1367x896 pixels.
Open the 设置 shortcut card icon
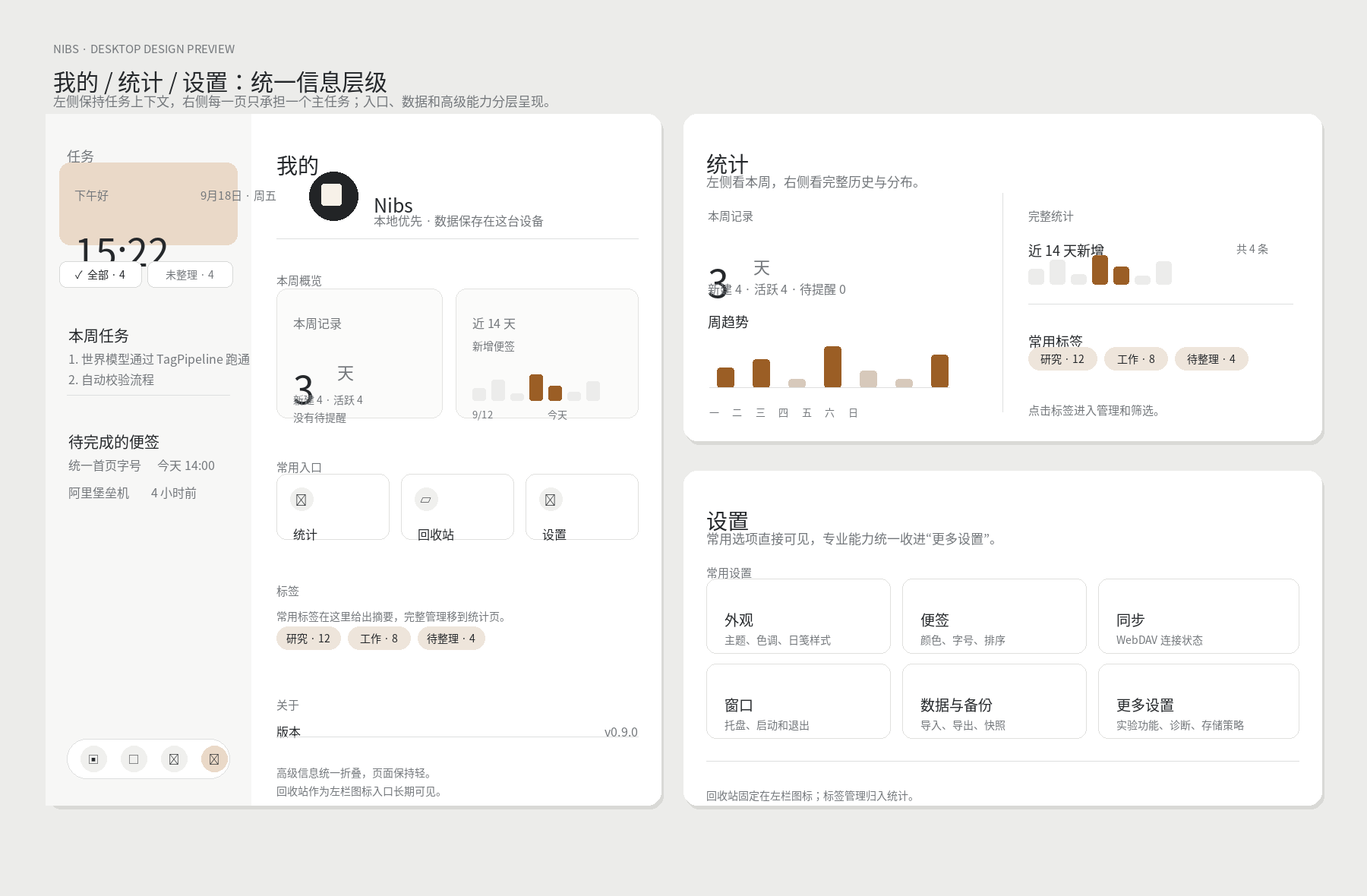point(551,500)
